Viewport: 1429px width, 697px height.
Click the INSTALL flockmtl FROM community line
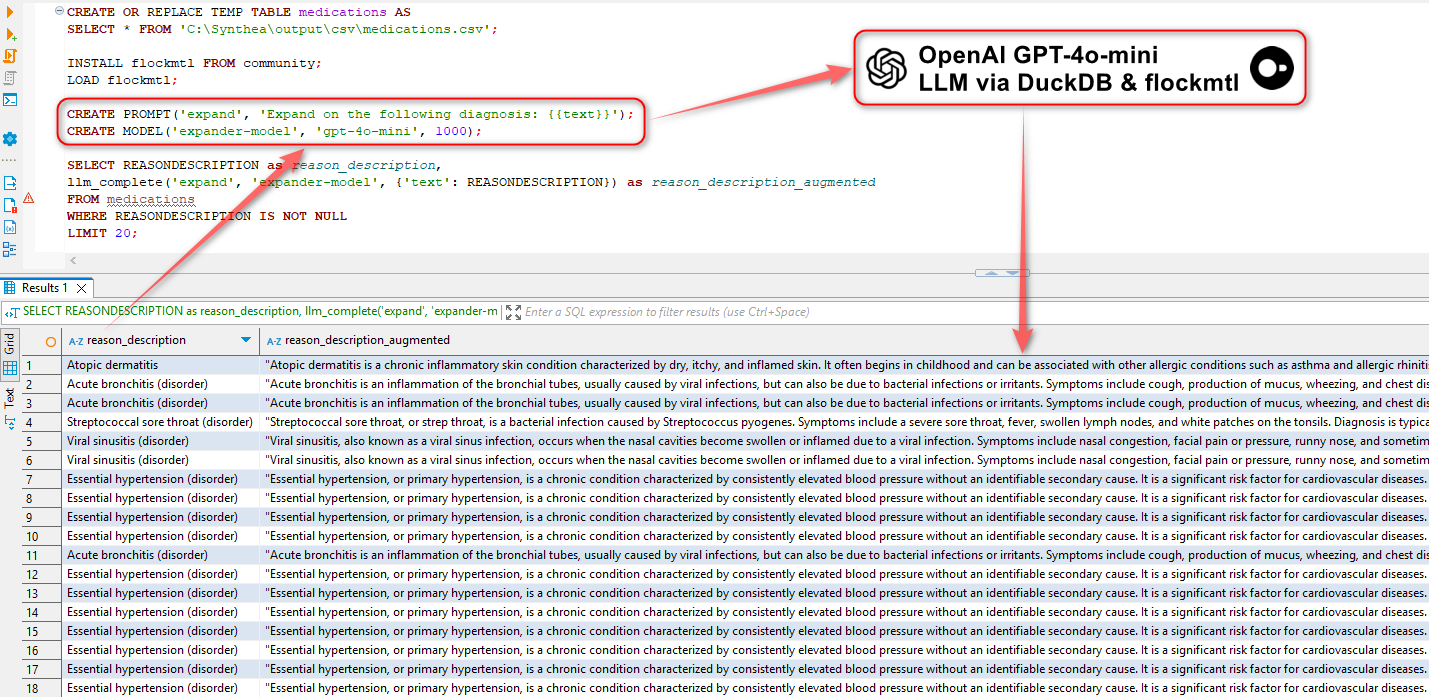coord(195,63)
